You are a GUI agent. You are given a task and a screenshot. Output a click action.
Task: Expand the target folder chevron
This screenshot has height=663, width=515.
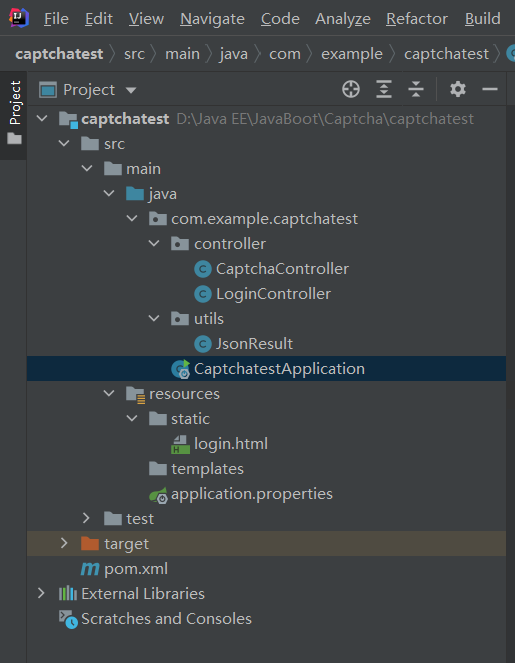tap(63, 543)
